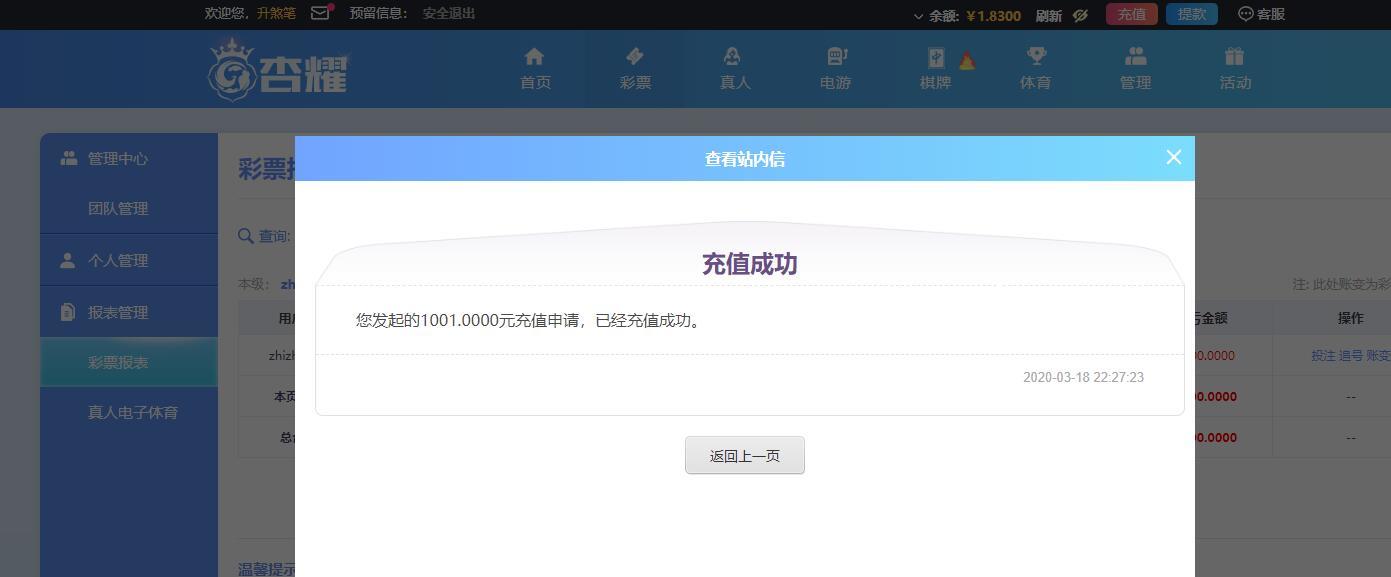1391x577 pixels.
Task: Open 客服 customer service chat
Action: (x=1261, y=14)
